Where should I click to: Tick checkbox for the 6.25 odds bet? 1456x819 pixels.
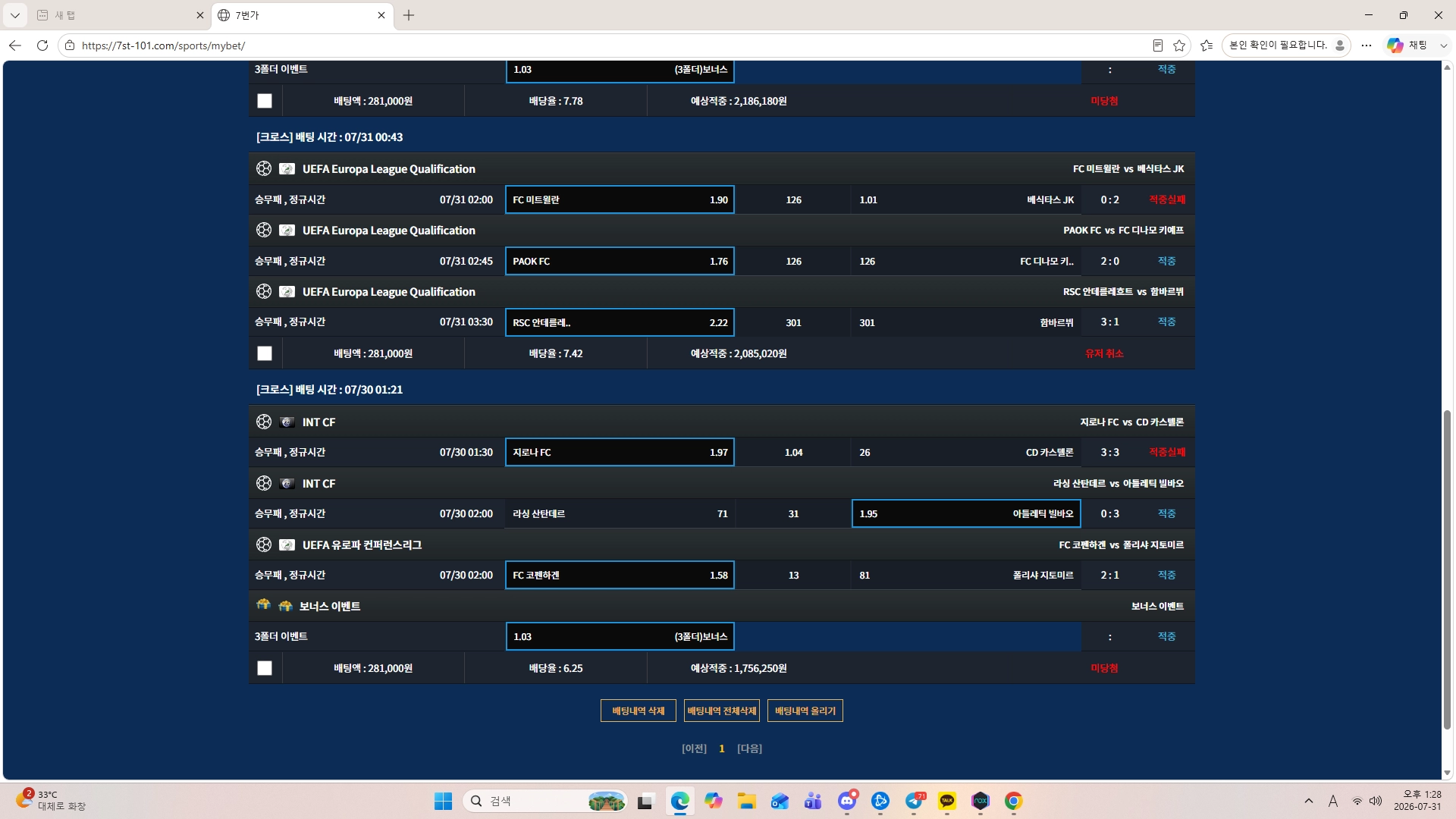[x=265, y=668]
